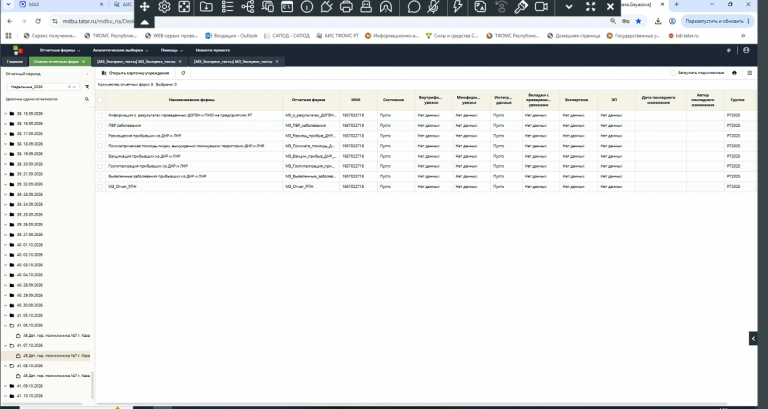This screenshot has width=768, height=409.
Task: Click the printer icon in remote session toolbar
Action: (x=346, y=7)
